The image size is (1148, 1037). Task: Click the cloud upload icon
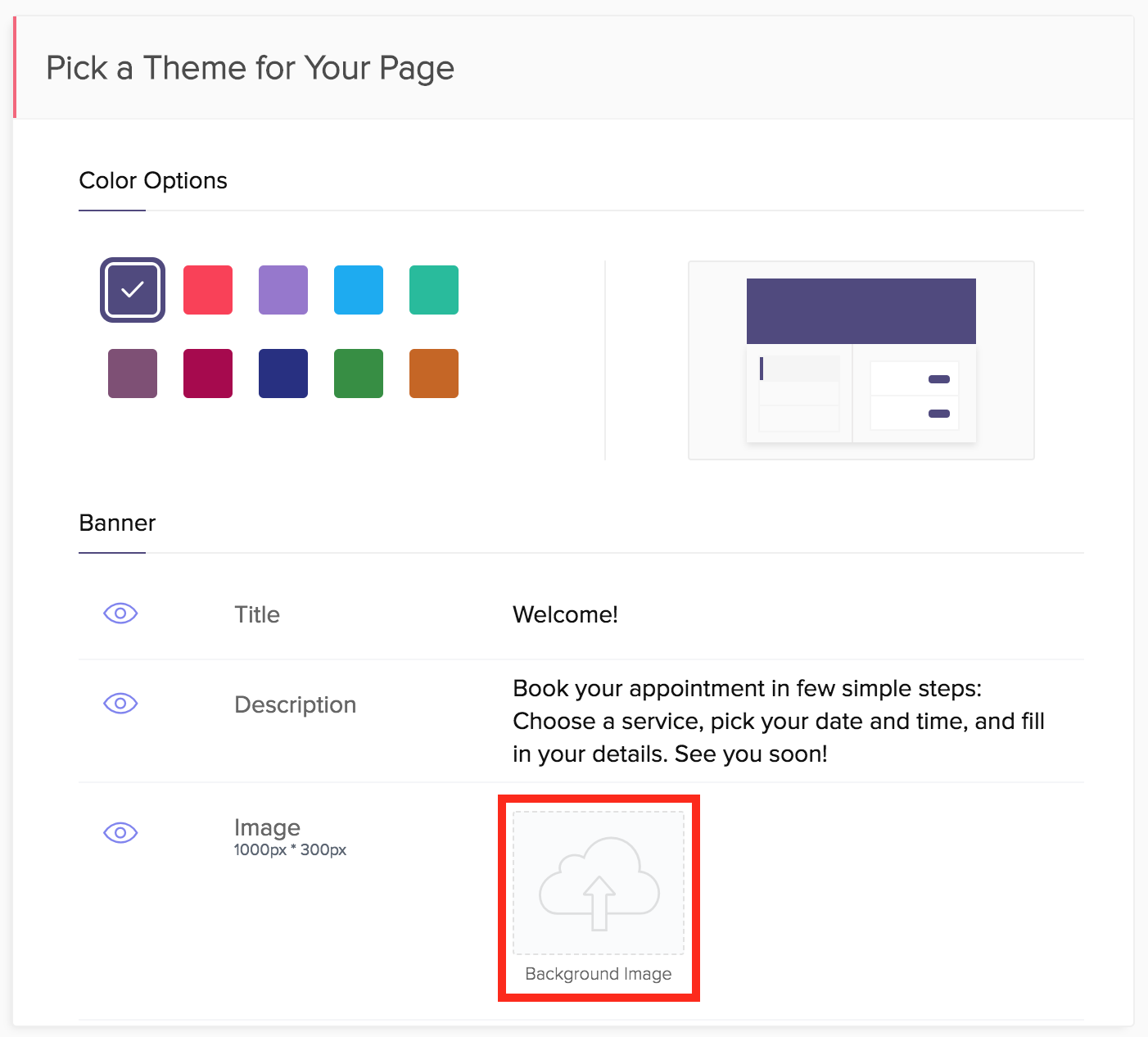[599, 883]
